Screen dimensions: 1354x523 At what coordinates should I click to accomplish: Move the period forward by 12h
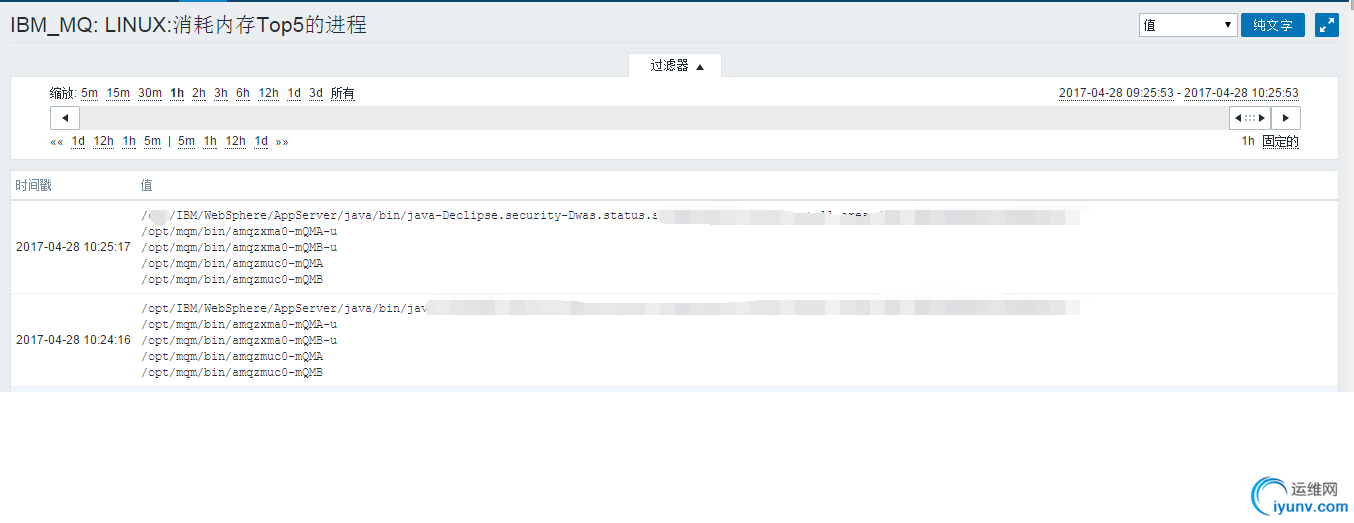point(235,141)
